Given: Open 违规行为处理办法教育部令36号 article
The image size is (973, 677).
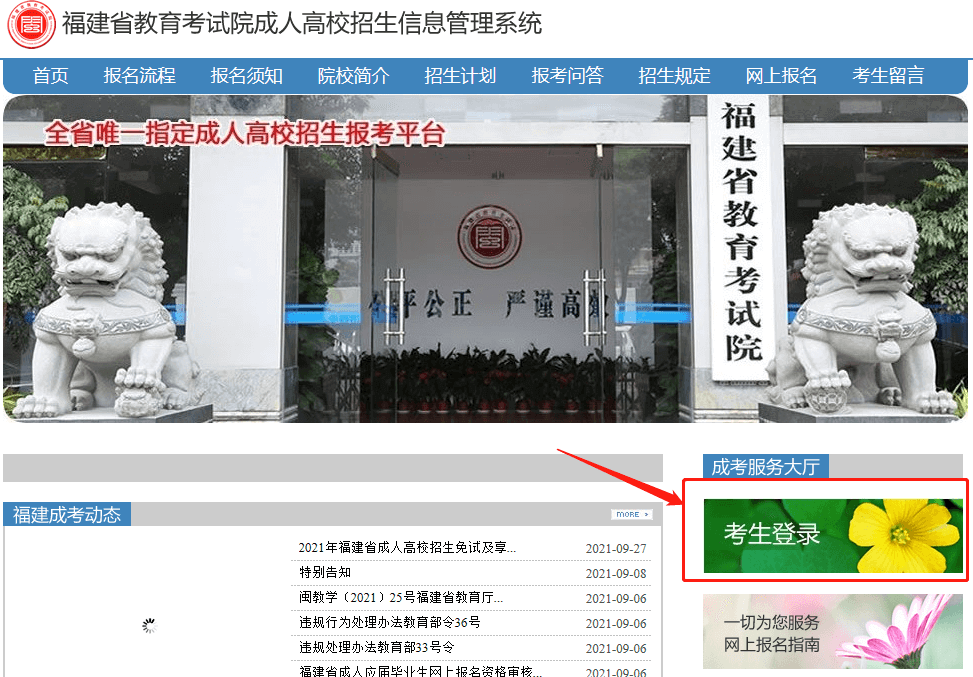Looking at the screenshot, I should (x=390, y=622).
